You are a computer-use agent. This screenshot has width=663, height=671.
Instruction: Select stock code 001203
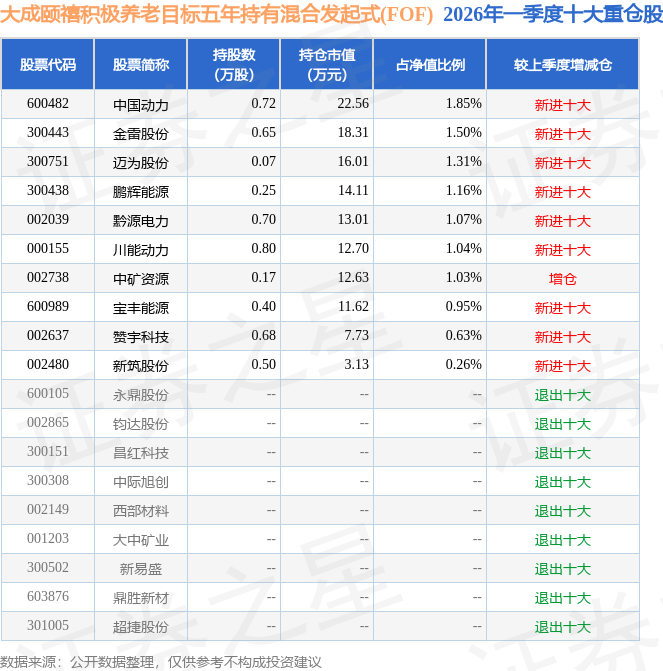pyautogui.click(x=48, y=539)
